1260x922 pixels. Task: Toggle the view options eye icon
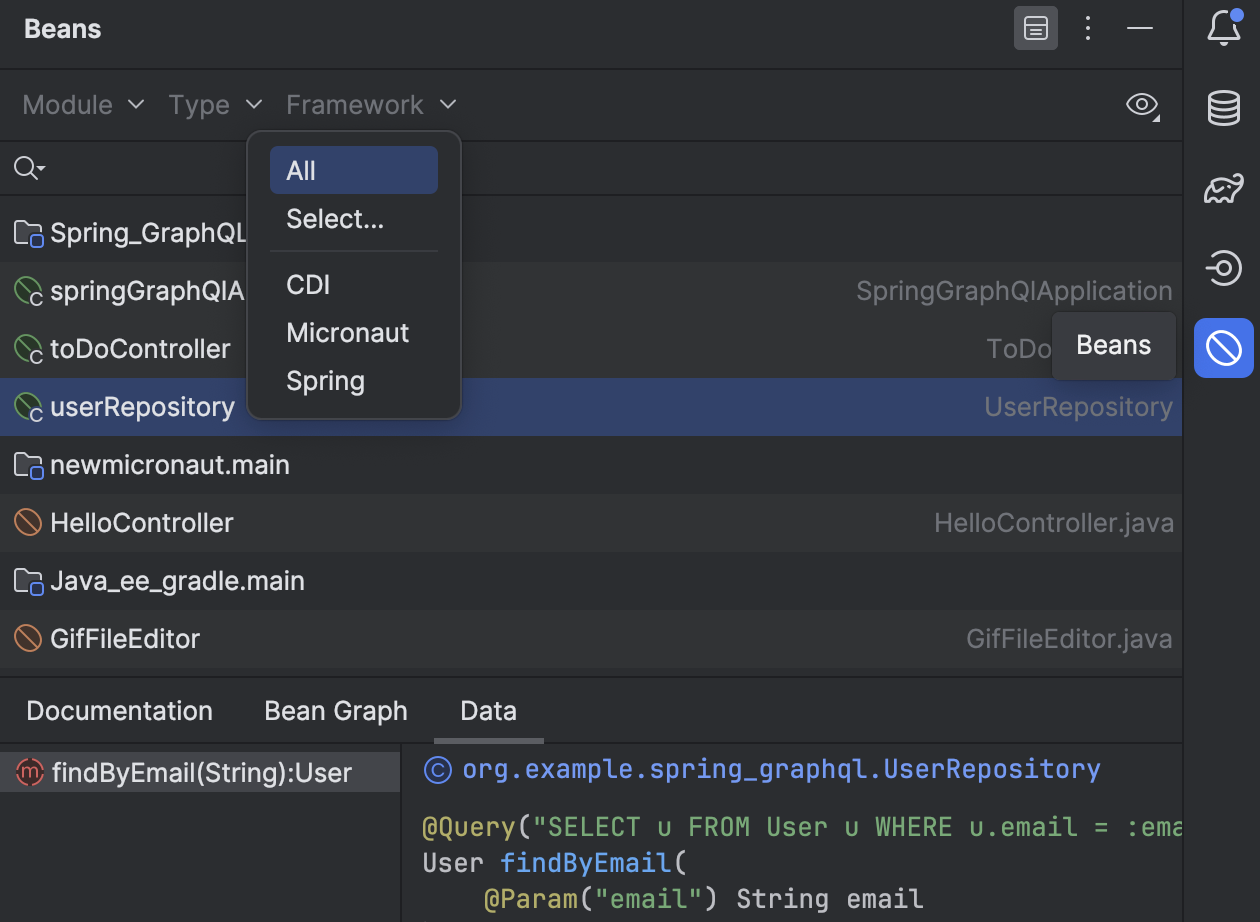(1142, 104)
